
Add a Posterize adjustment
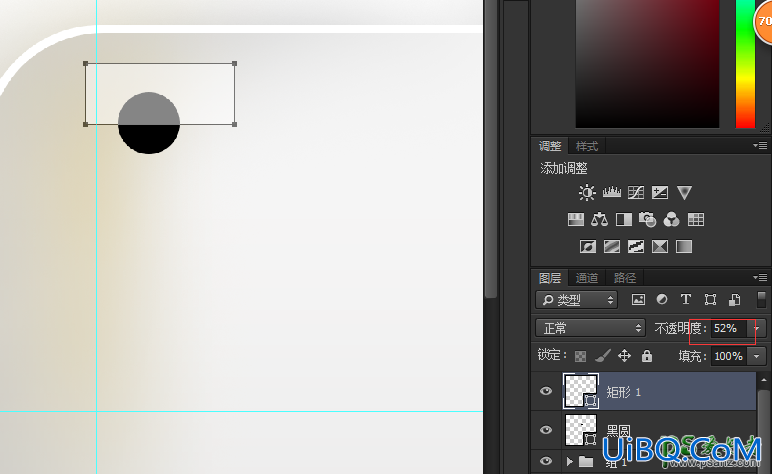point(611,246)
